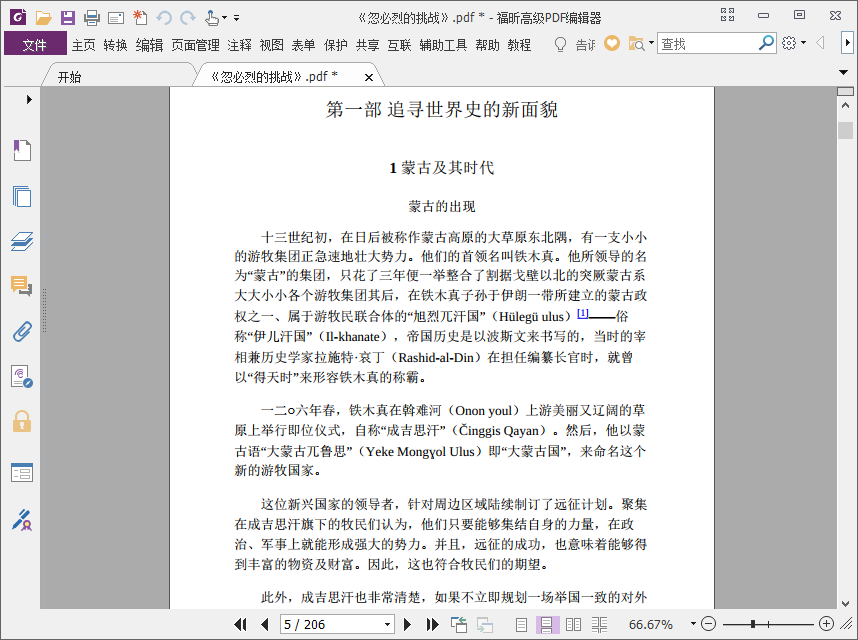The width and height of the screenshot is (858, 640).
Task: Open the tab list dropdown arrow
Action: pyautogui.click(x=843, y=72)
